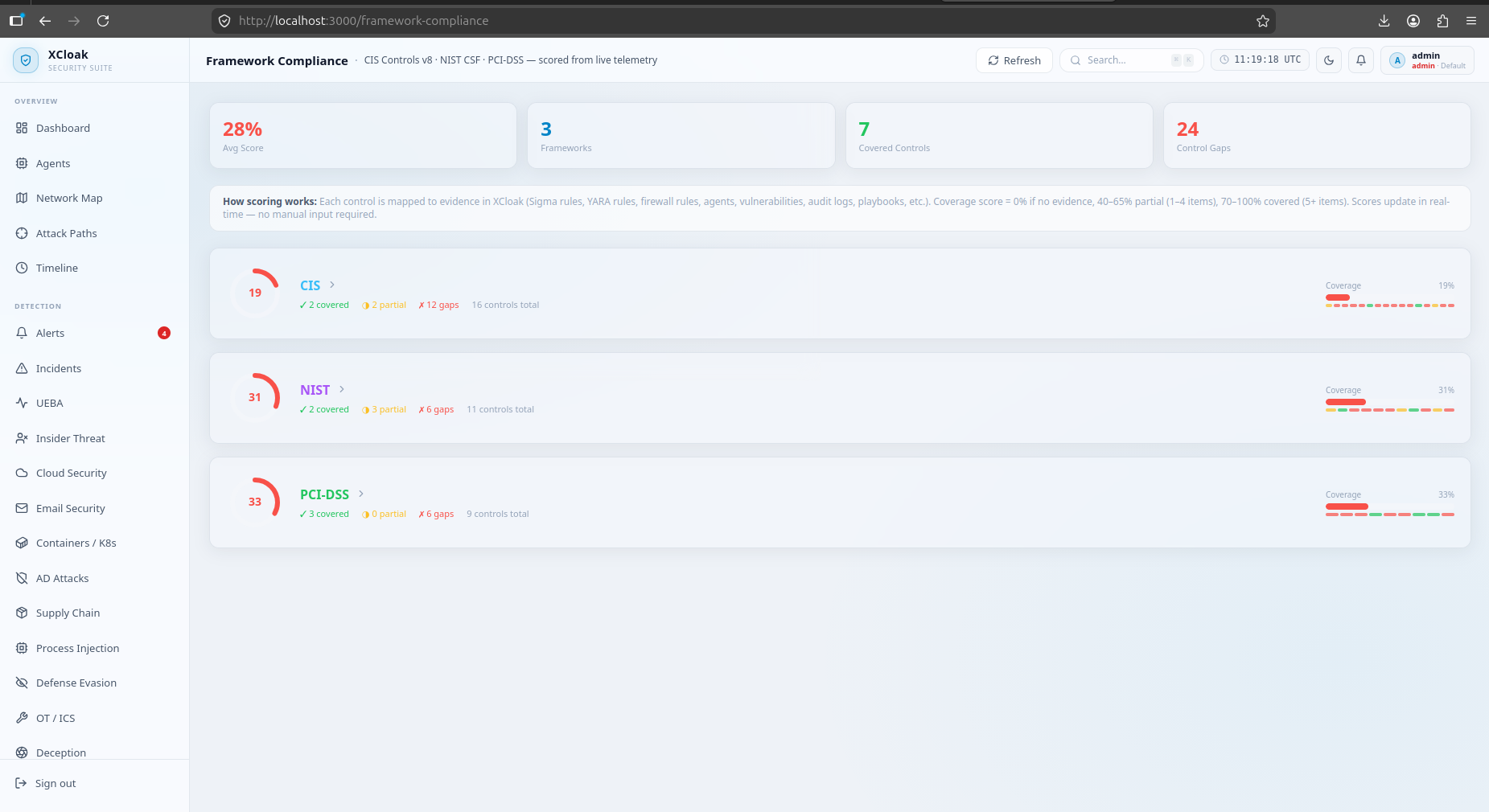This screenshot has width=1489, height=812.
Task: Click the Email Security envelope icon
Action: (22, 508)
